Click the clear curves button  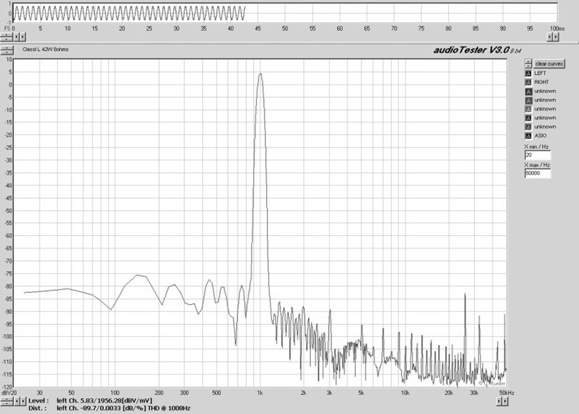549,64
